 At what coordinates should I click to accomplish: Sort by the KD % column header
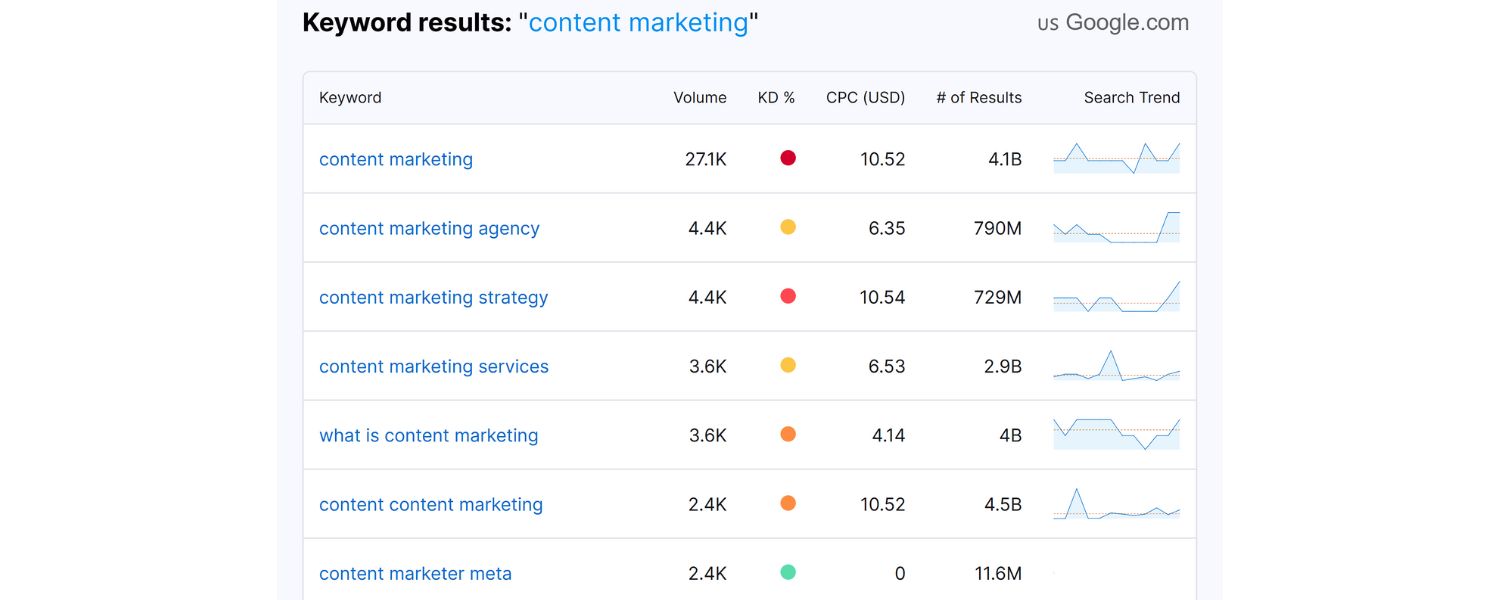pos(776,97)
